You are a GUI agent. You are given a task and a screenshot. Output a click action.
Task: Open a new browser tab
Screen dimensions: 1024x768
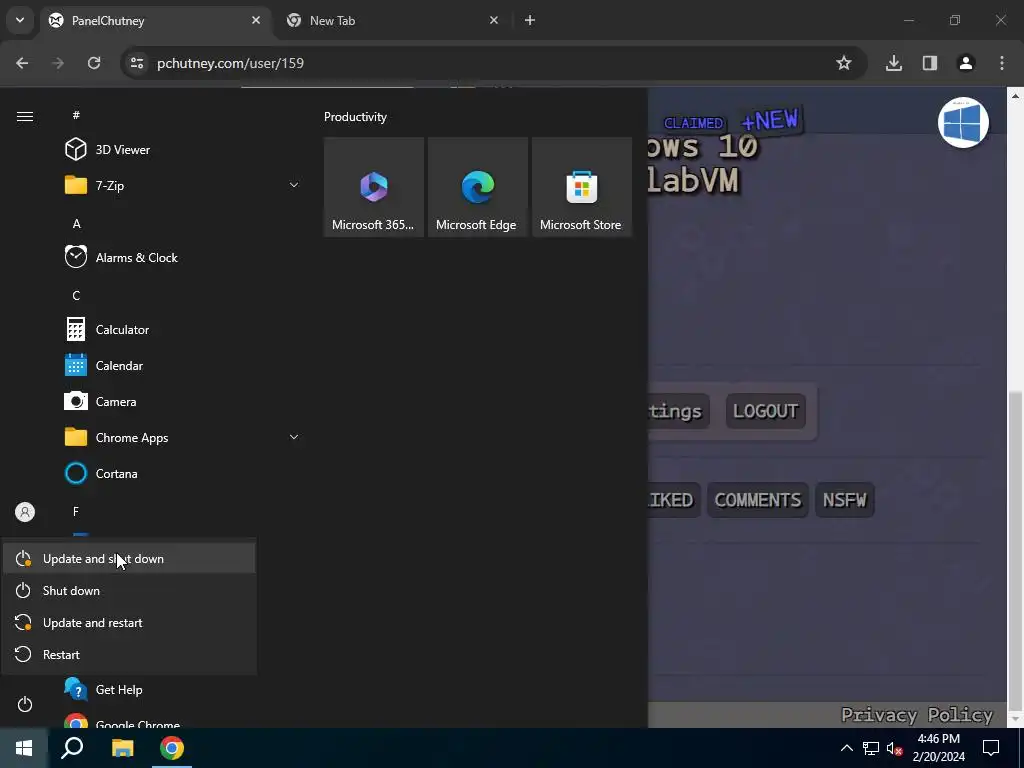click(530, 20)
